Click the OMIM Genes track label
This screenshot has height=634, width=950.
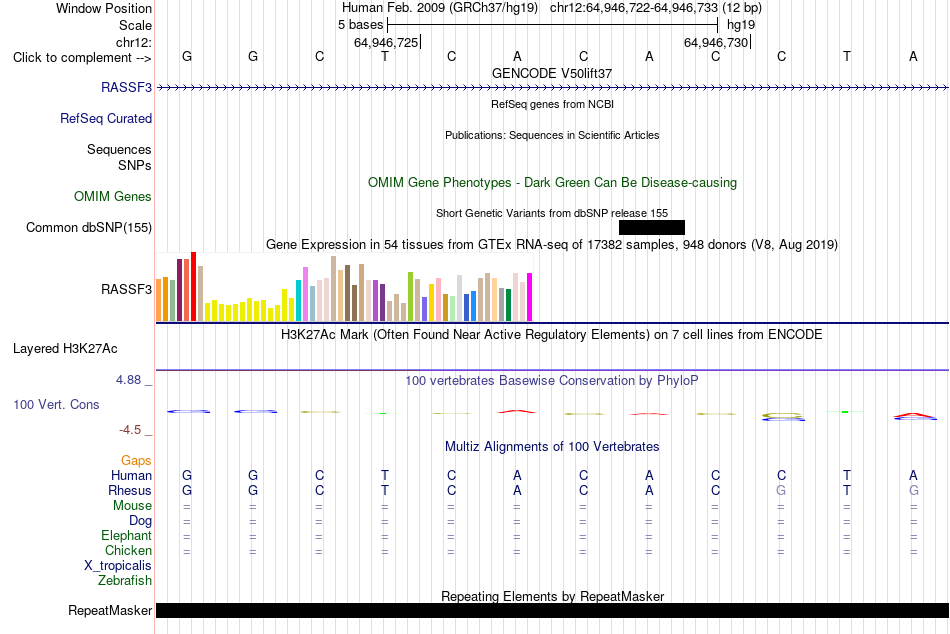click(x=112, y=196)
